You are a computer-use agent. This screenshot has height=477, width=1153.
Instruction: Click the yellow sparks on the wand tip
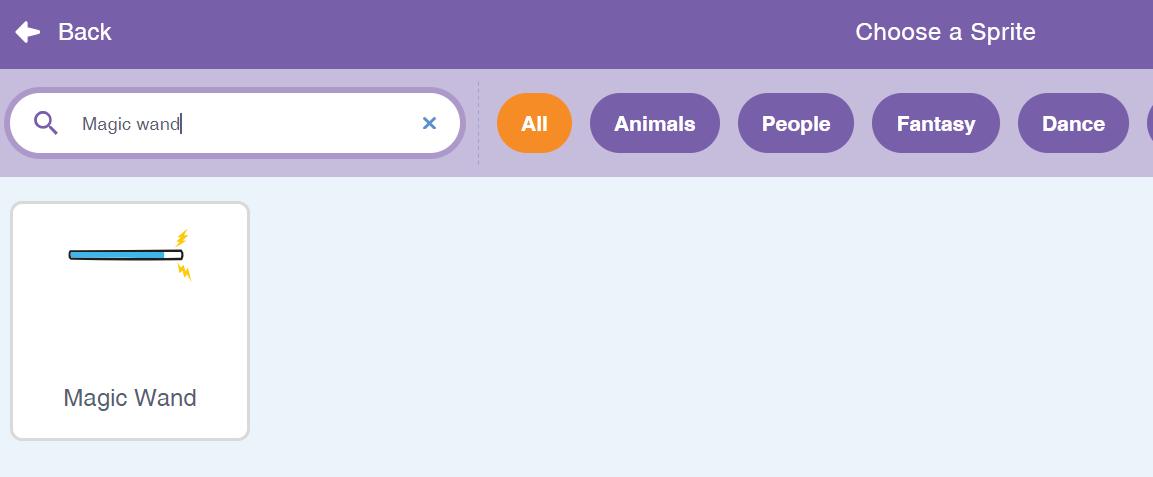[182, 240]
